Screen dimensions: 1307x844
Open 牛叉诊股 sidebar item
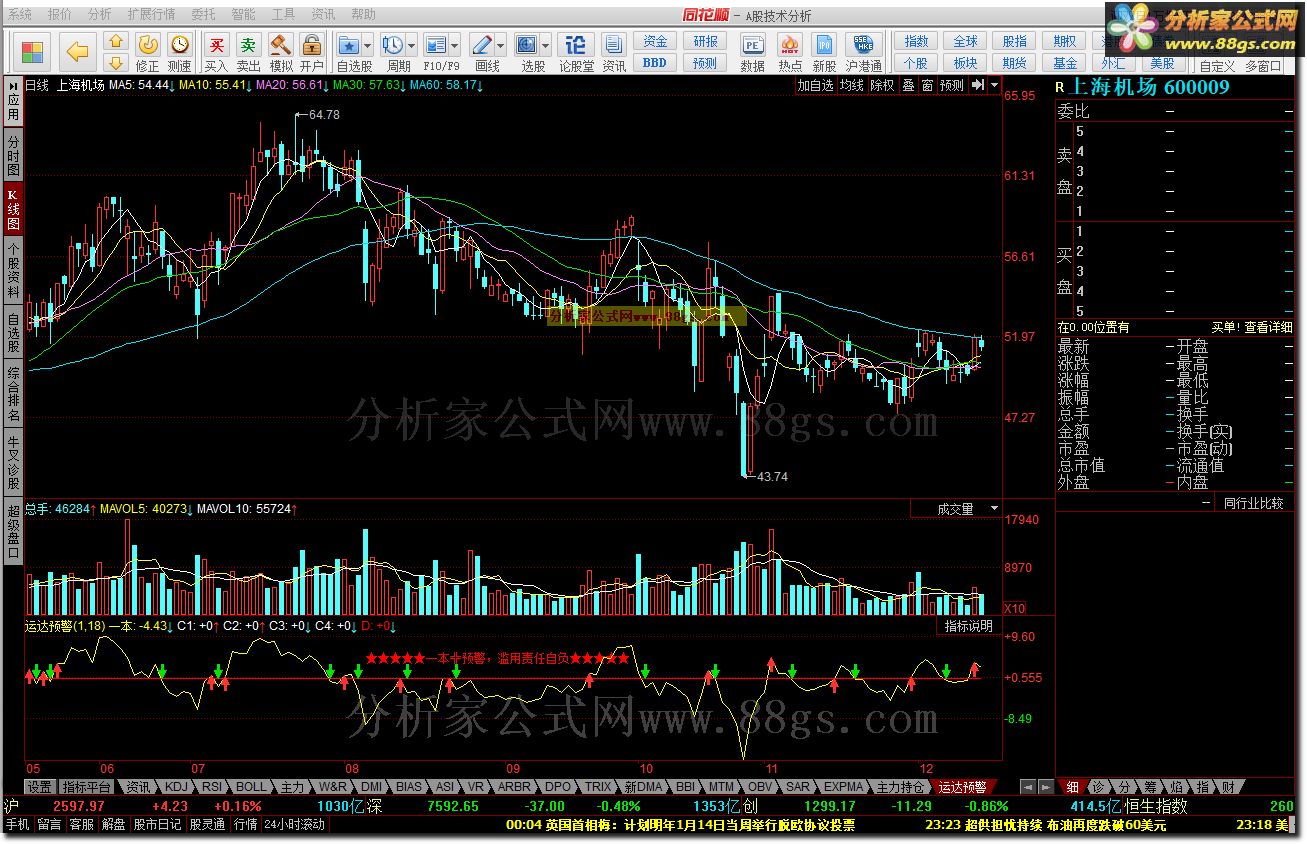tap(13, 461)
